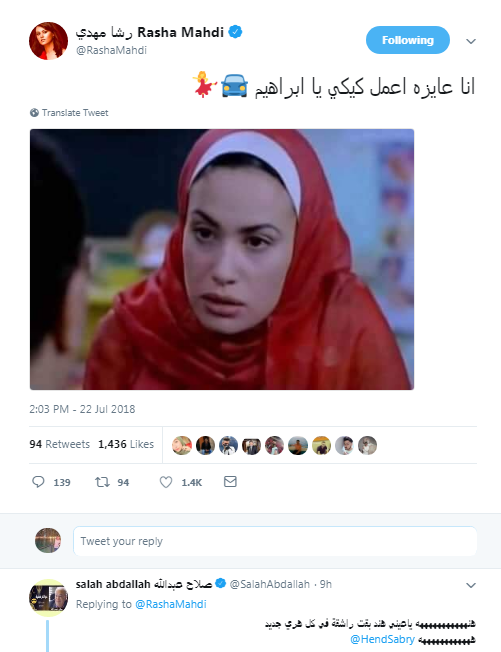This screenshot has height=652, width=501.
Task: Open the attached woman in red hijab image
Action: (222, 259)
